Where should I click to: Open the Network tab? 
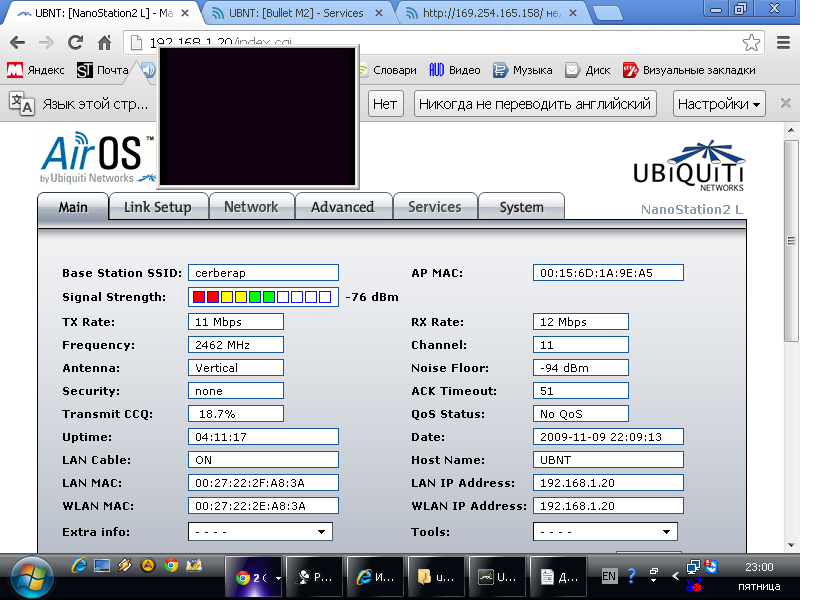(x=251, y=207)
